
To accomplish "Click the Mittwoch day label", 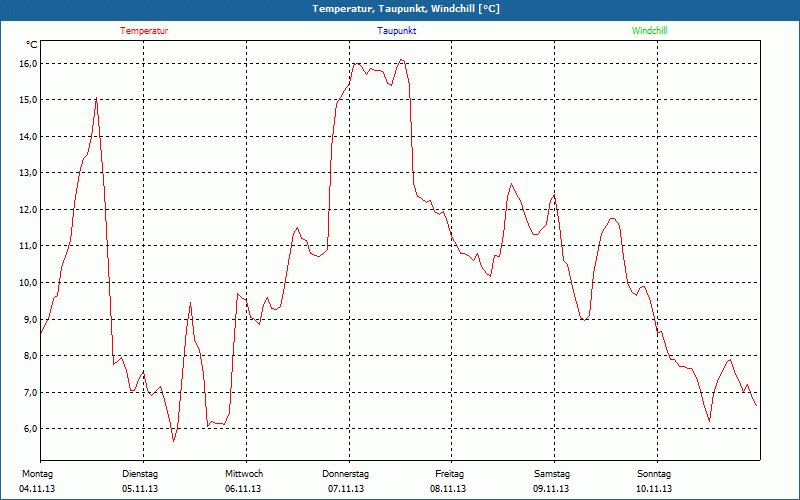I will [x=244, y=474].
